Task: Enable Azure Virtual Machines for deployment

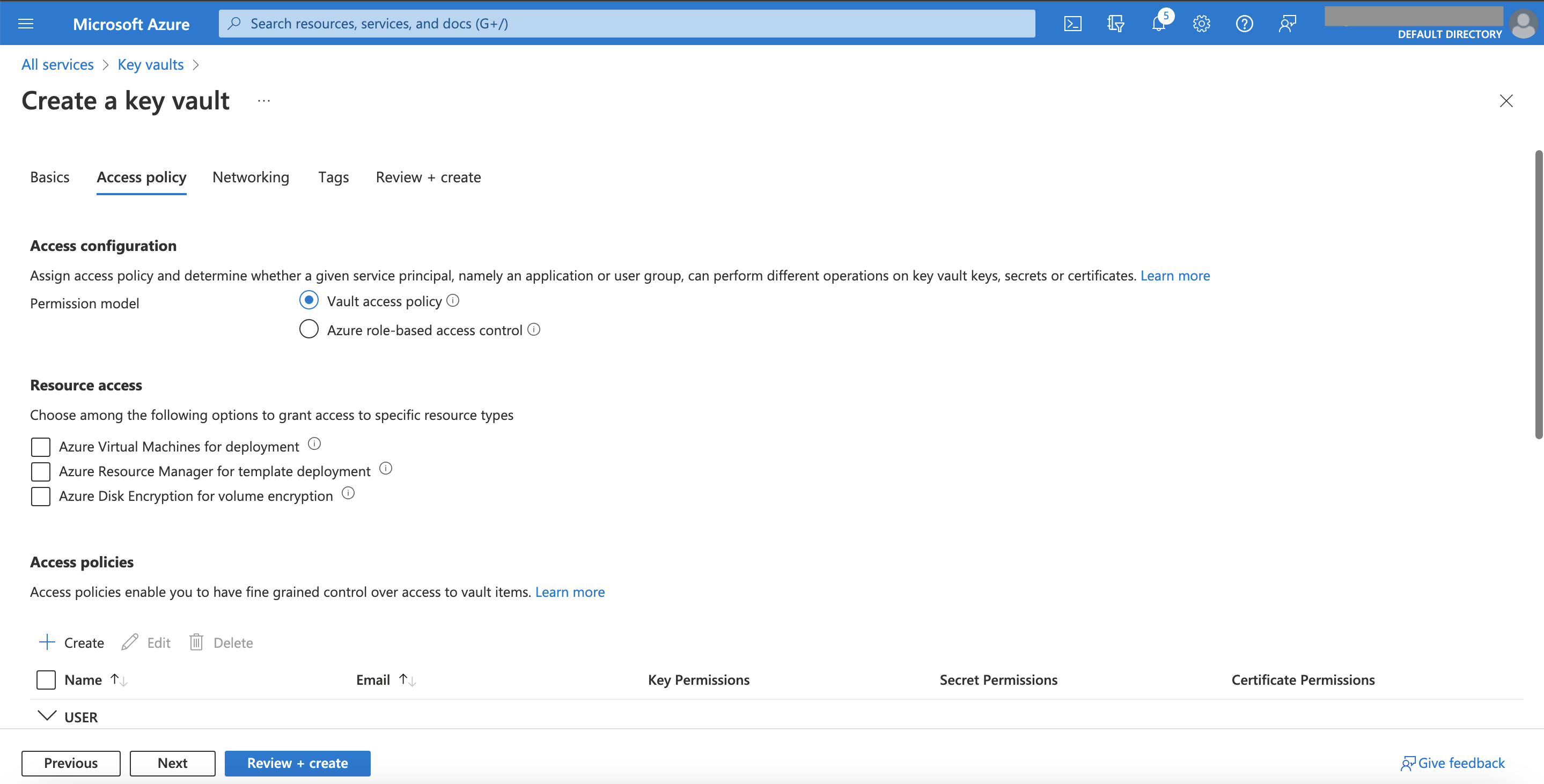Action: [x=40, y=447]
